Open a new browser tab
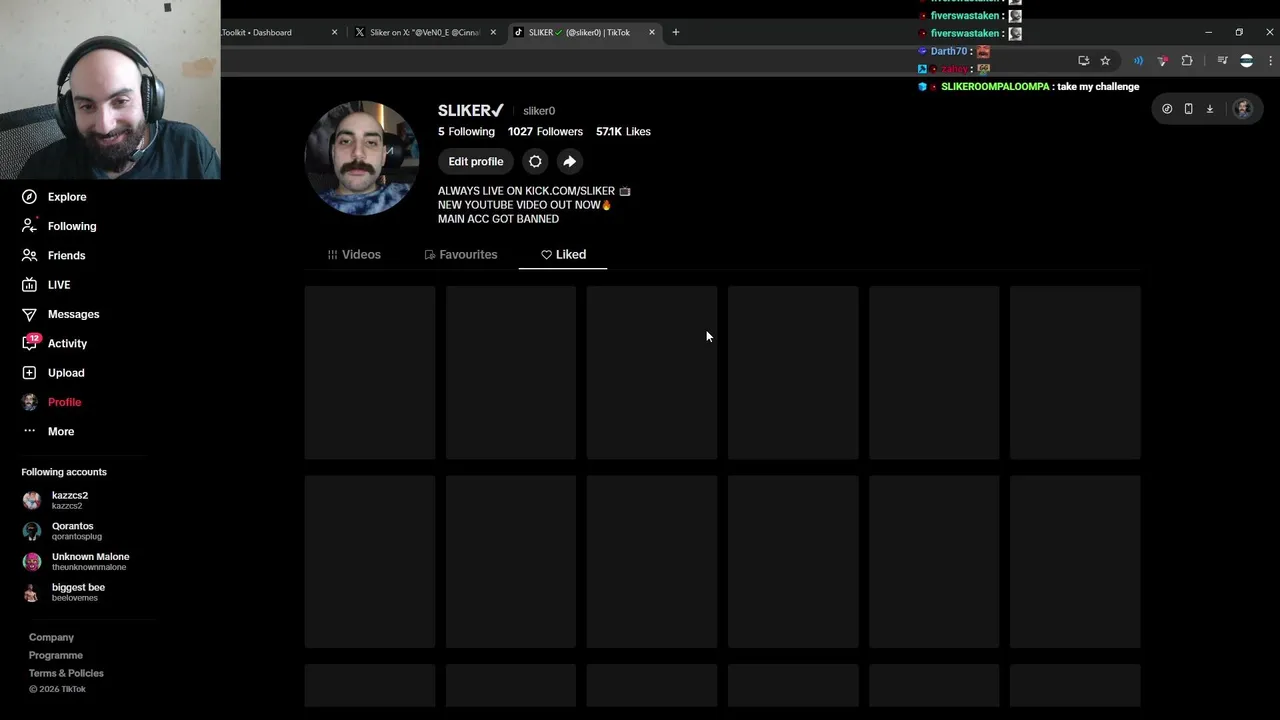The image size is (1280, 720). [676, 32]
